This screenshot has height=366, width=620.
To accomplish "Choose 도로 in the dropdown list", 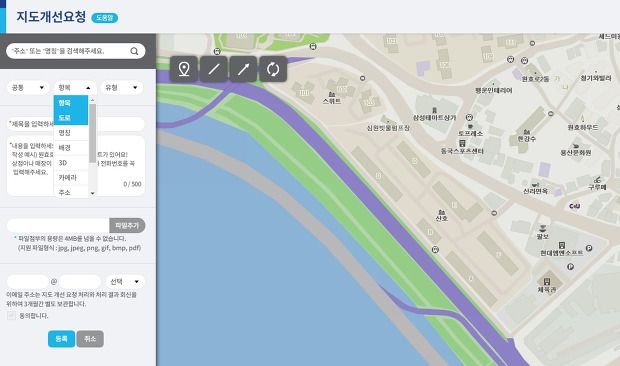I will coord(71,118).
